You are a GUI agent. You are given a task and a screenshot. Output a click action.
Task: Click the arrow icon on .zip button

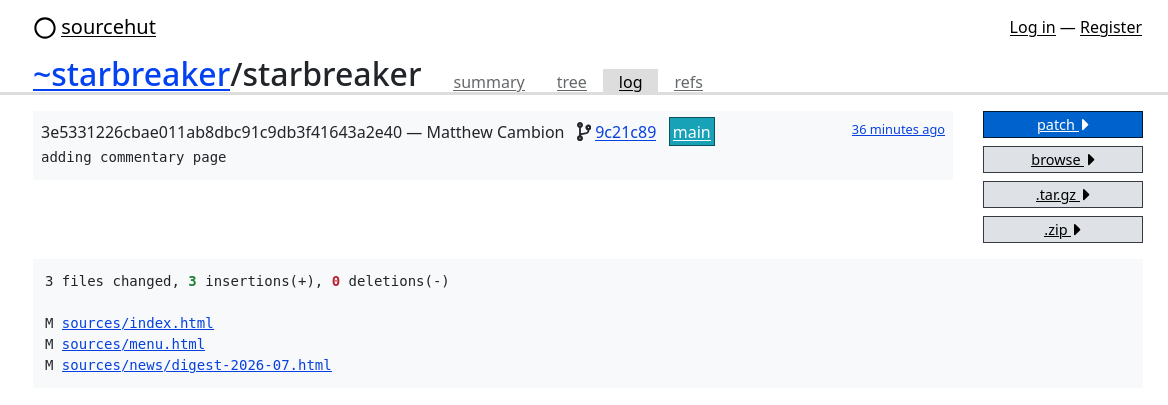[1077, 230]
